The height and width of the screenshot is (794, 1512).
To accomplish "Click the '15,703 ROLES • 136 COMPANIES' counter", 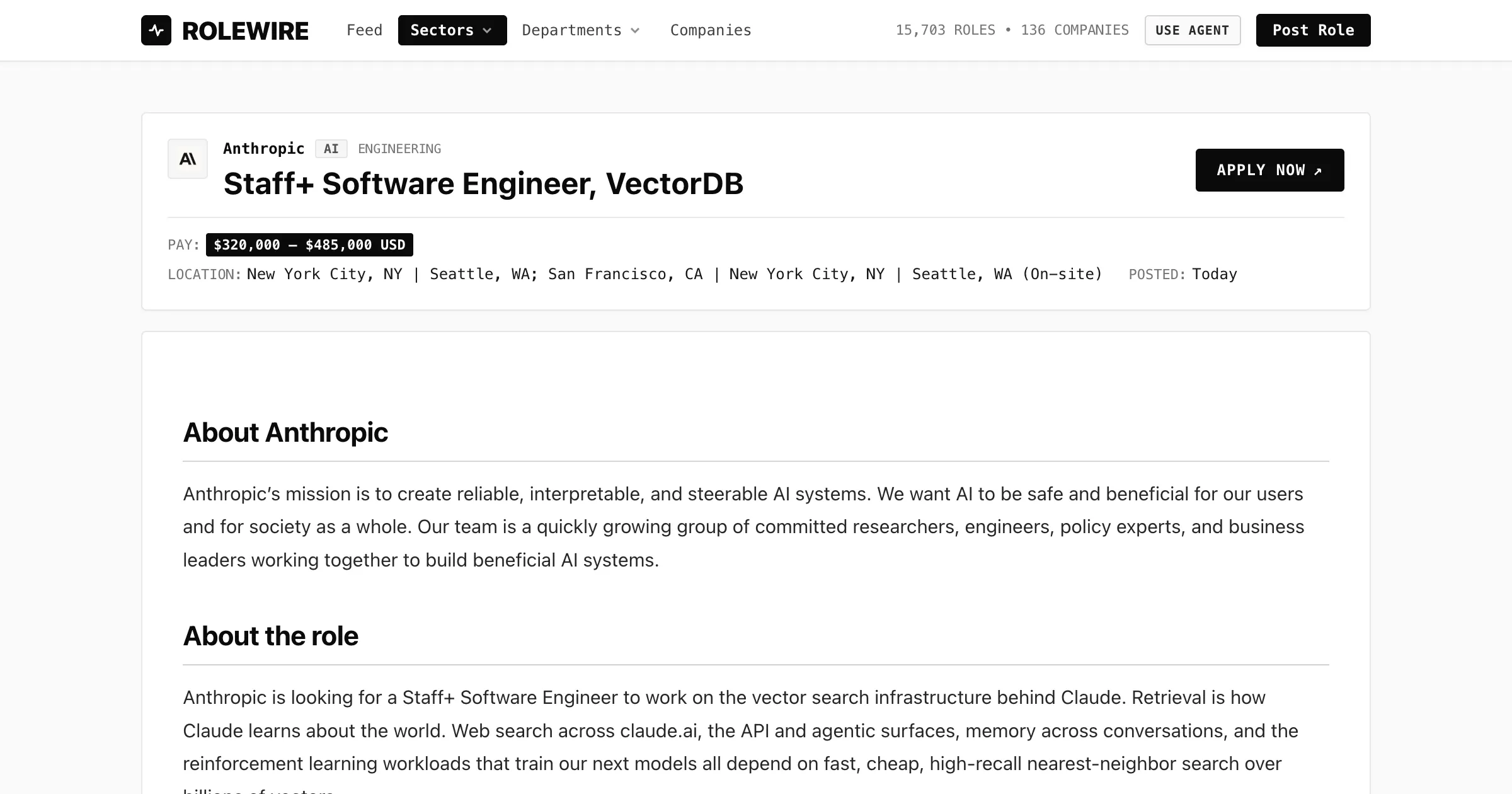I will (x=1012, y=30).
